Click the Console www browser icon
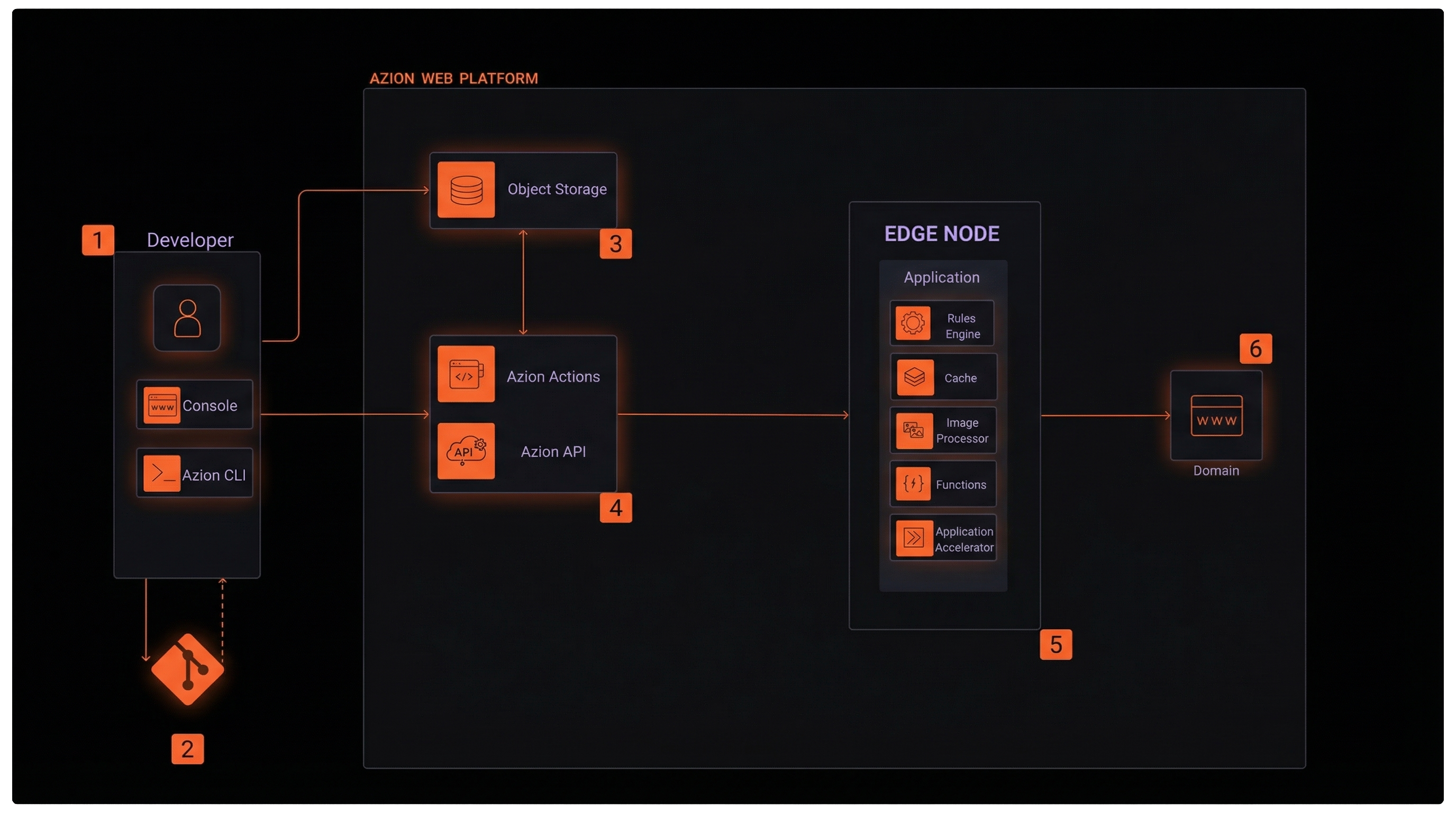 (x=162, y=405)
